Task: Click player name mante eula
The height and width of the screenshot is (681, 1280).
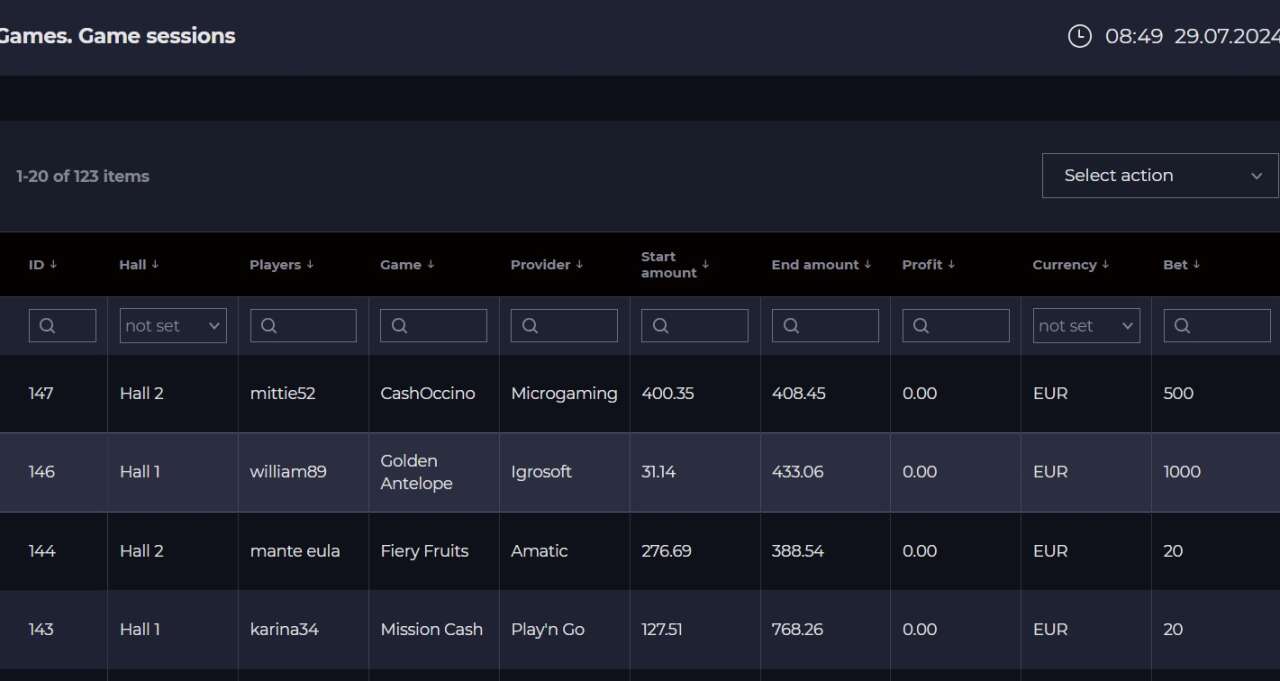Action: click(295, 551)
